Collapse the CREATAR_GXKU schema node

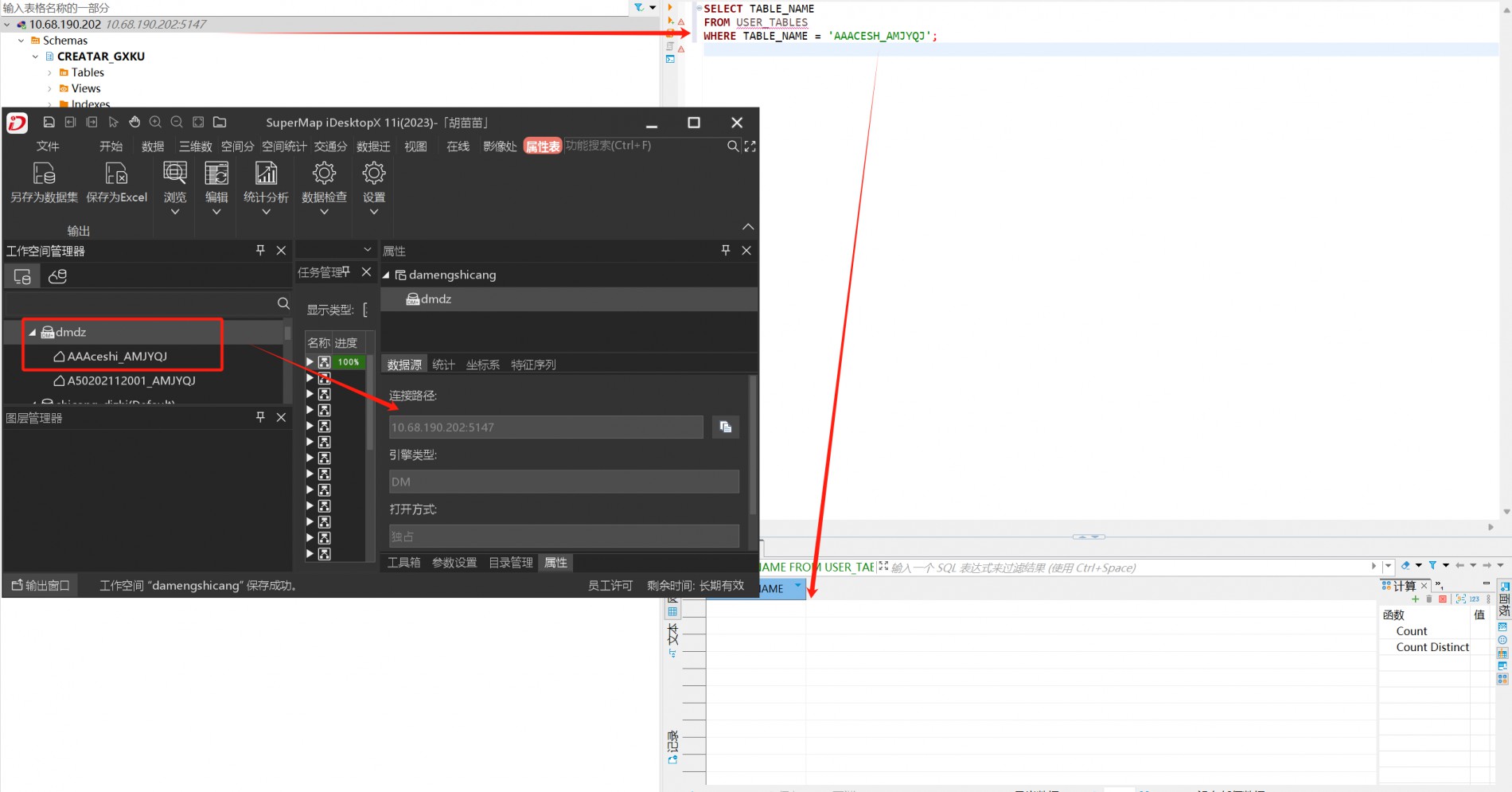coord(35,57)
